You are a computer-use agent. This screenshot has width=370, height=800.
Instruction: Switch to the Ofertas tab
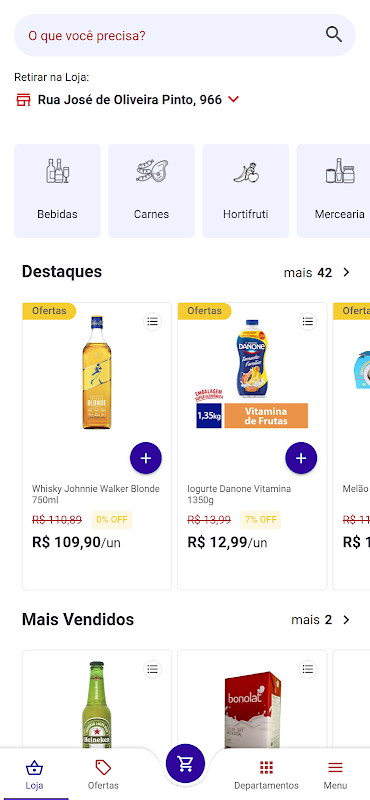coord(103,774)
